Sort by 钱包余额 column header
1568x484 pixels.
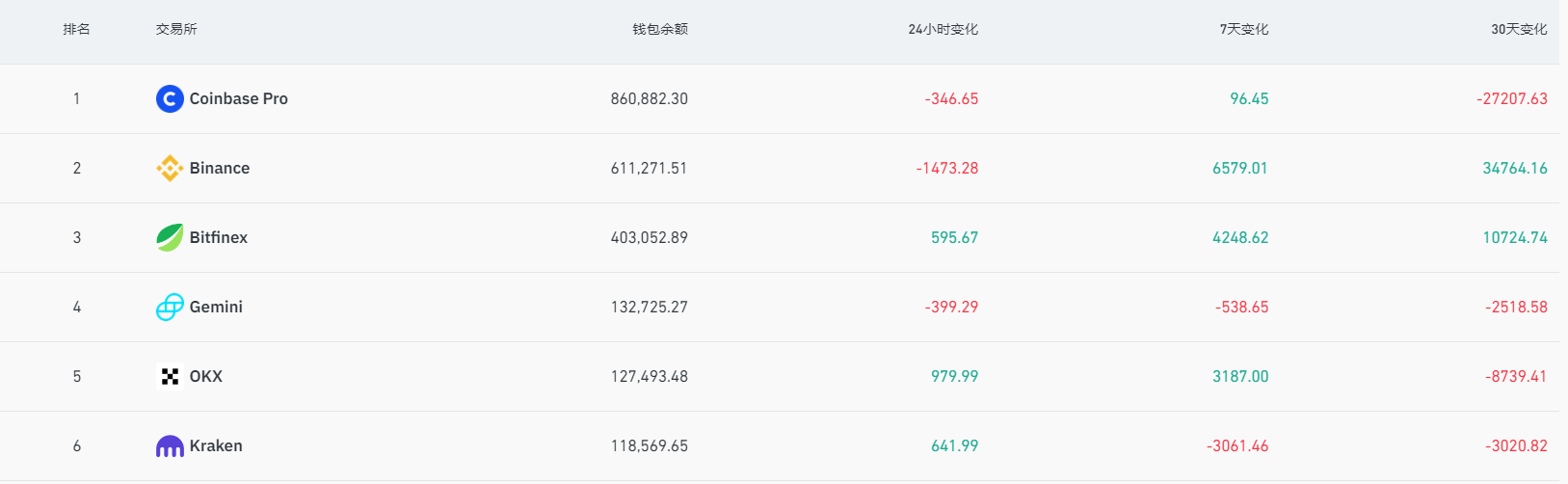[660, 29]
